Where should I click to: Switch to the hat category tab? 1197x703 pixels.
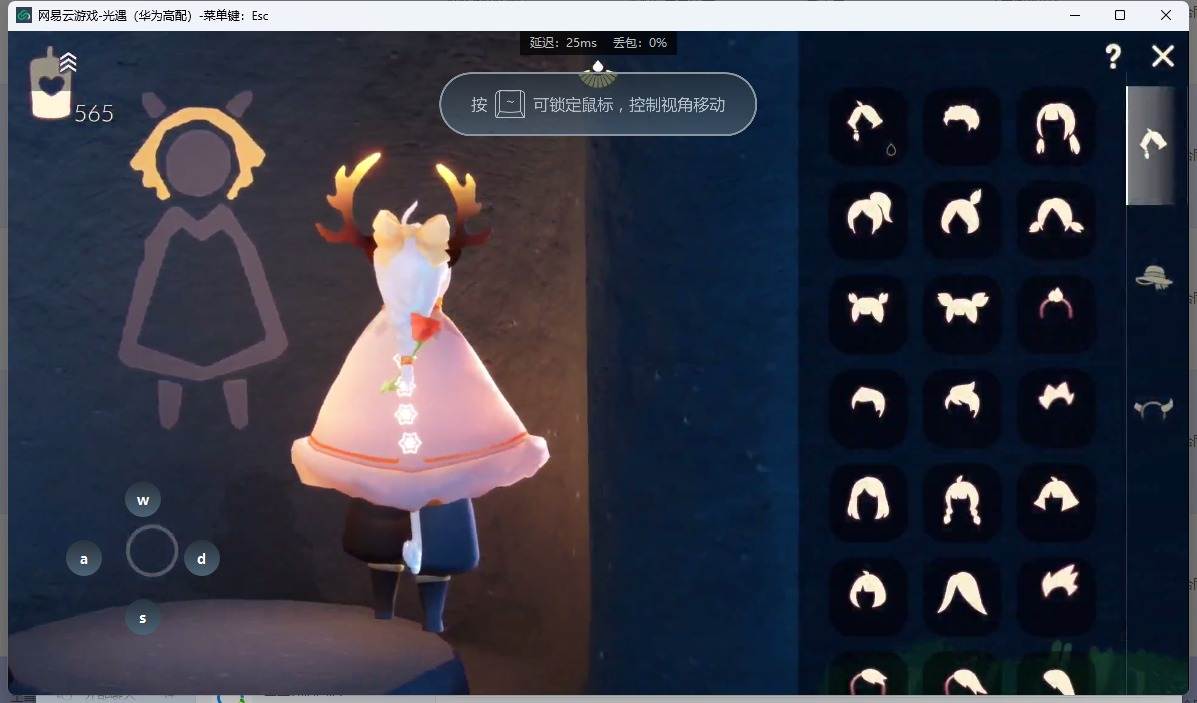click(x=1153, y=277)
